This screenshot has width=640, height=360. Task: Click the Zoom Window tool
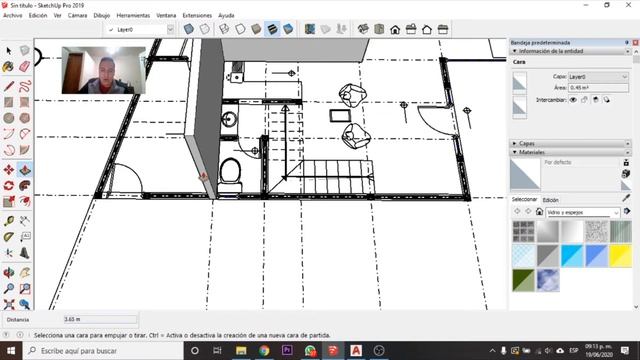click(x=24, y=288)
